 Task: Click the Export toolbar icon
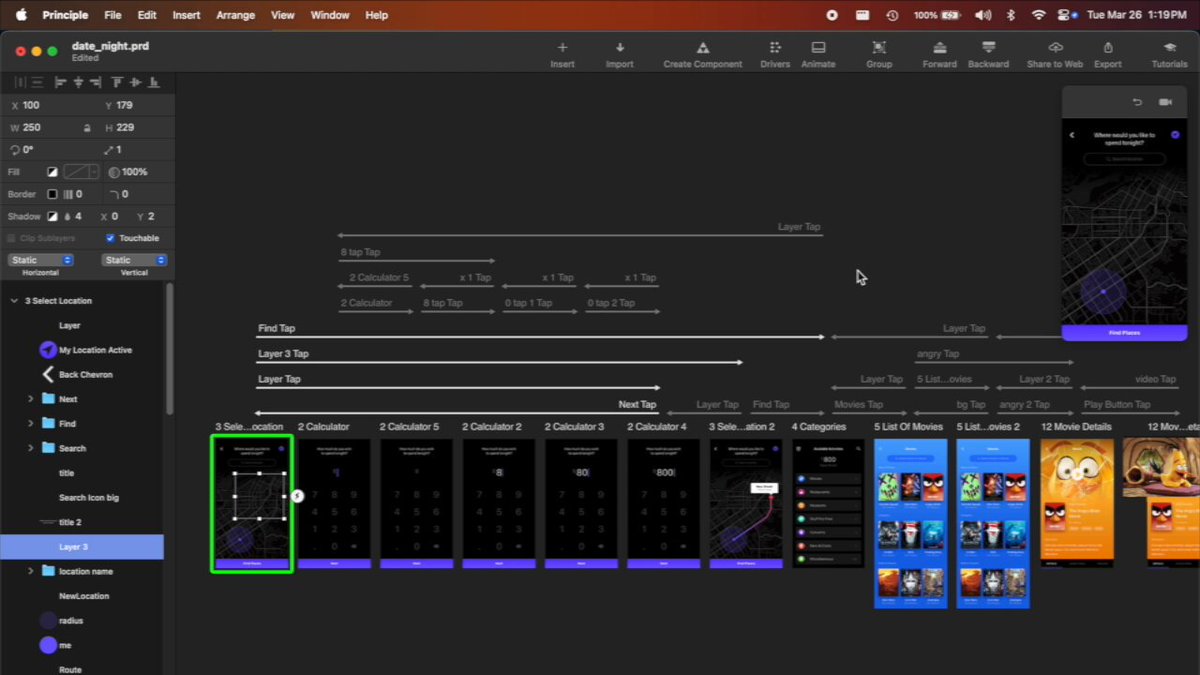[1107, 54]
